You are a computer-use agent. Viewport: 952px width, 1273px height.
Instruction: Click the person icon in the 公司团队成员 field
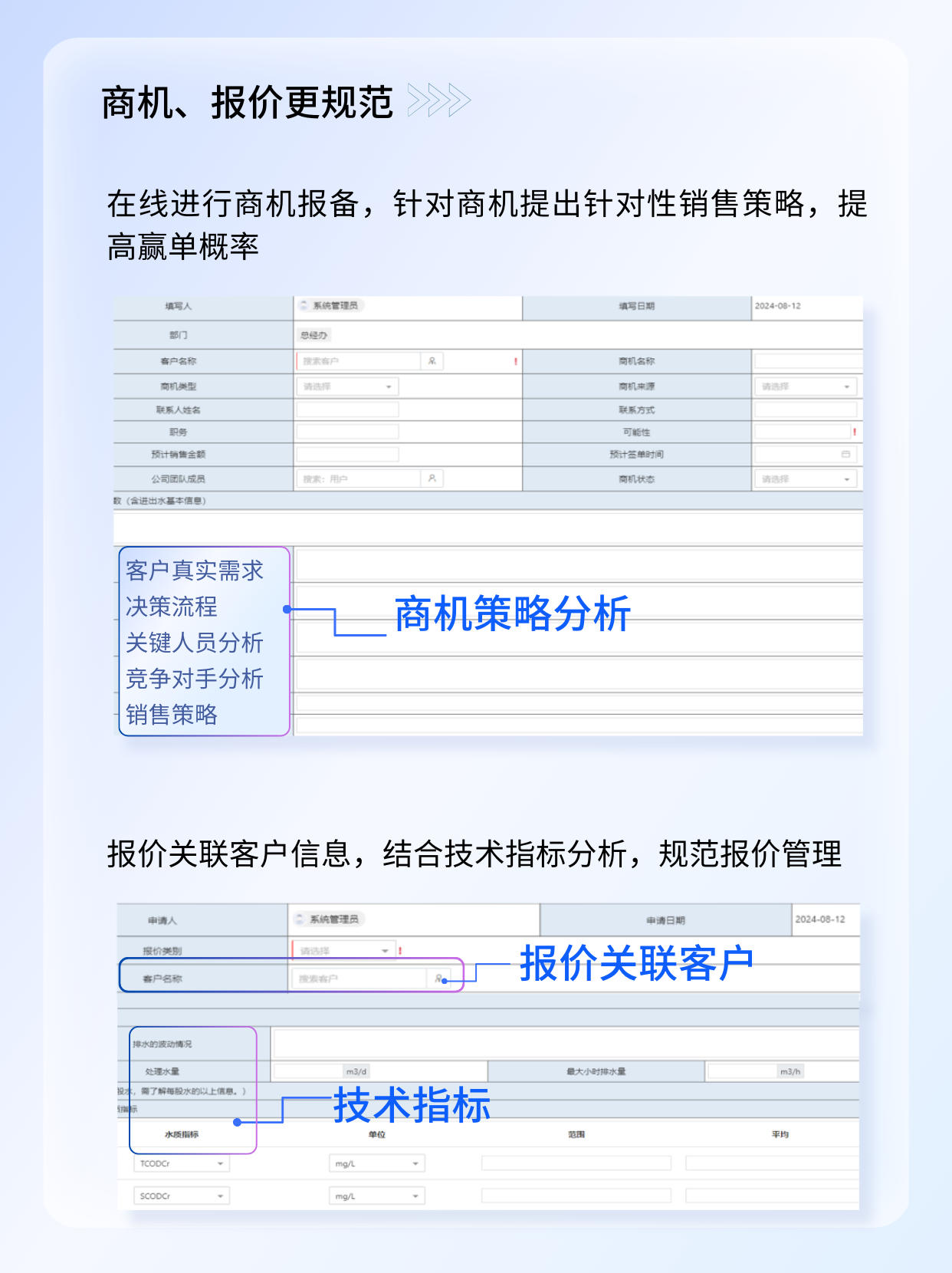click(432, 479)
